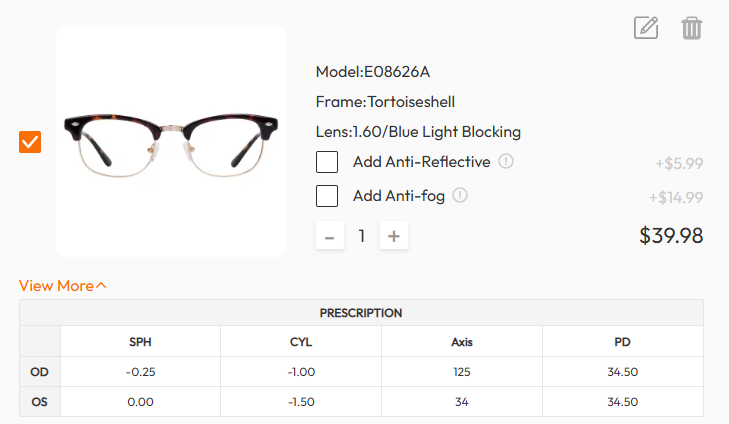This screenshot has width=729, height=424.
Task: Click the View More chevron arrow
Action: tap(101, 285)
